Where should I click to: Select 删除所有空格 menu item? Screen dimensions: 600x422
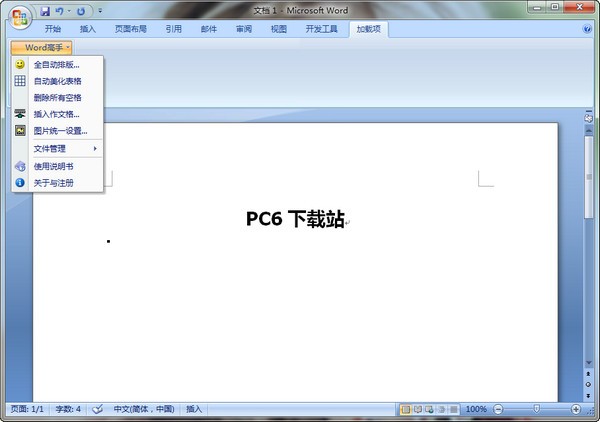[57, 98]
